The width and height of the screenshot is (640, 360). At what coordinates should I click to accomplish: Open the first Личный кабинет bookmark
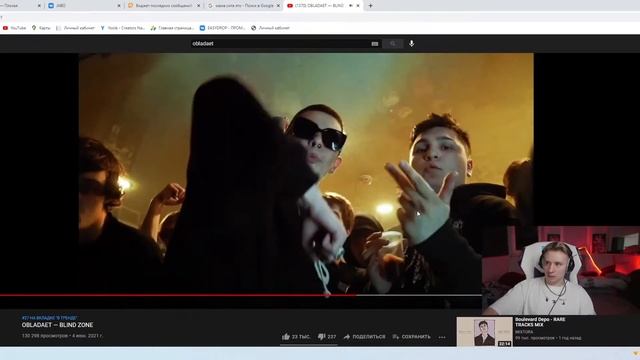(x=75, y=28)
